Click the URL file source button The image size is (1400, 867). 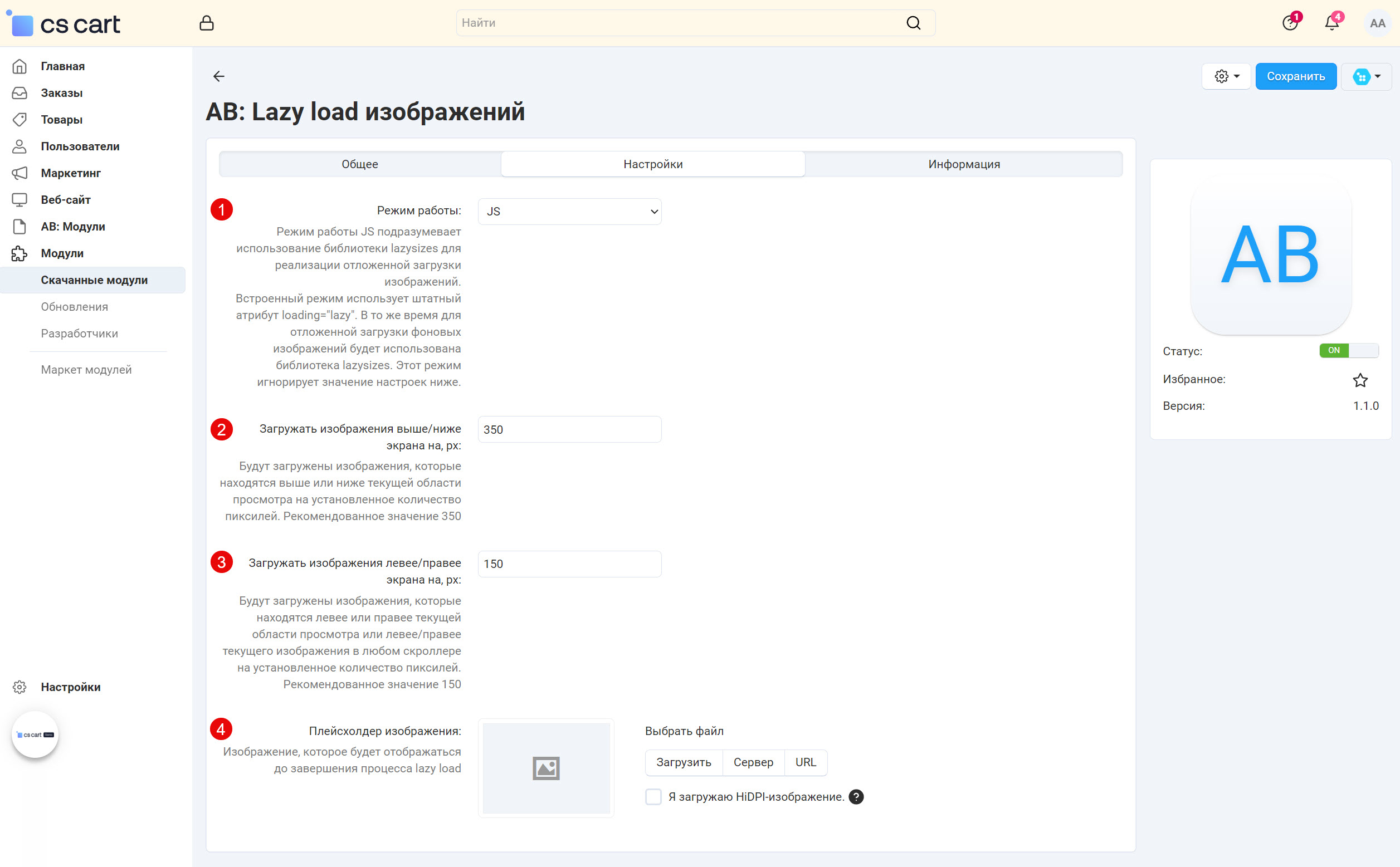click(805, 763)
